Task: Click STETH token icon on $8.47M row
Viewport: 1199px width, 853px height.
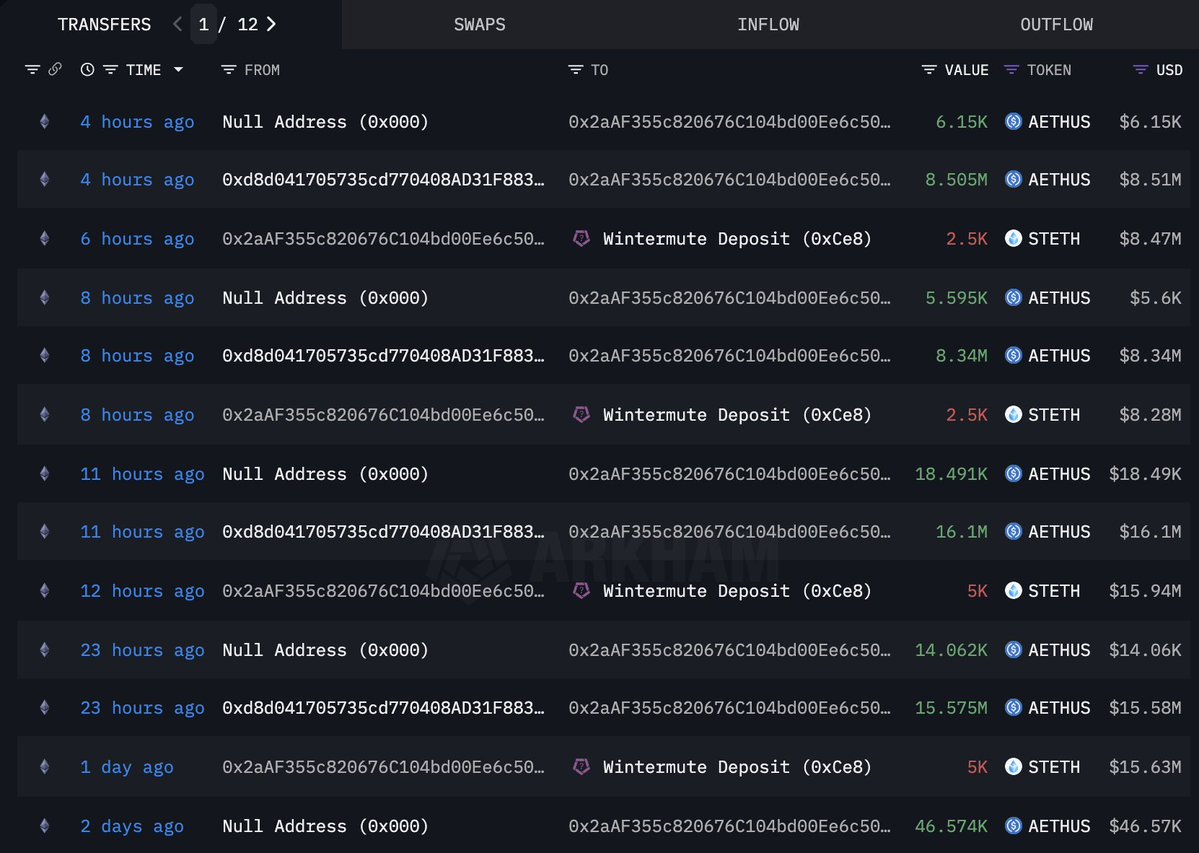Action: coord(1013,238)
